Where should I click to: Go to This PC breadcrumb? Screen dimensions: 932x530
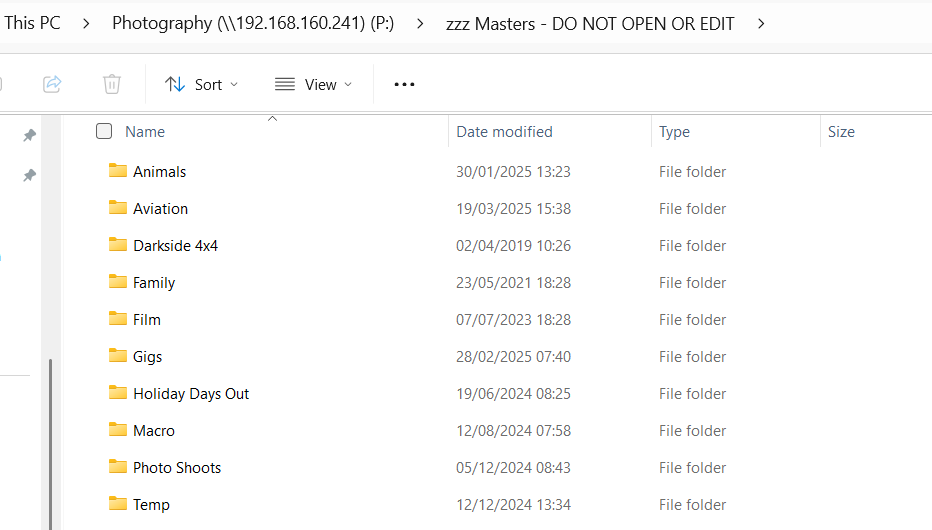[32, 23]
